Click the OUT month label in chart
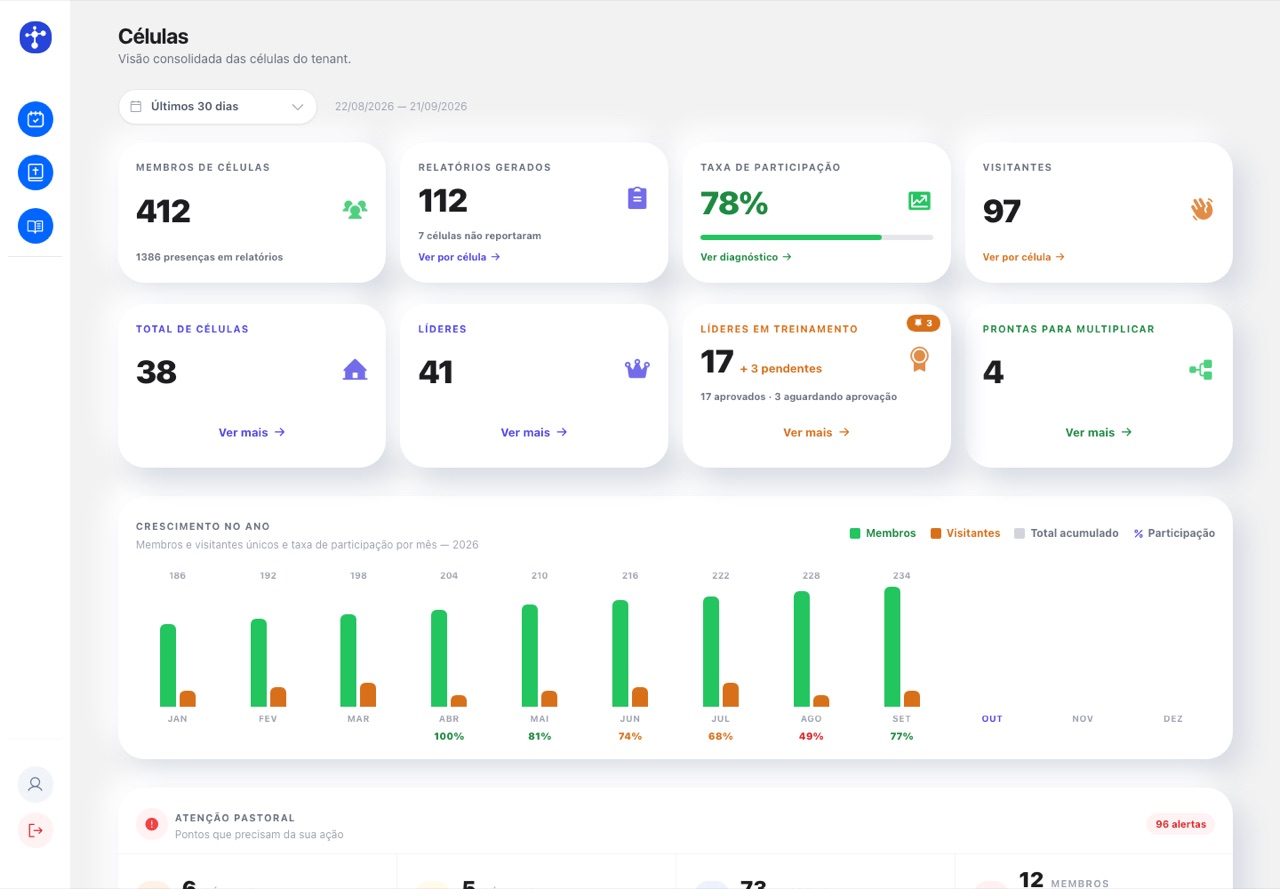The width and height of the screenshot is (1280, 889). pyautogui.click(x=992, y=719)
